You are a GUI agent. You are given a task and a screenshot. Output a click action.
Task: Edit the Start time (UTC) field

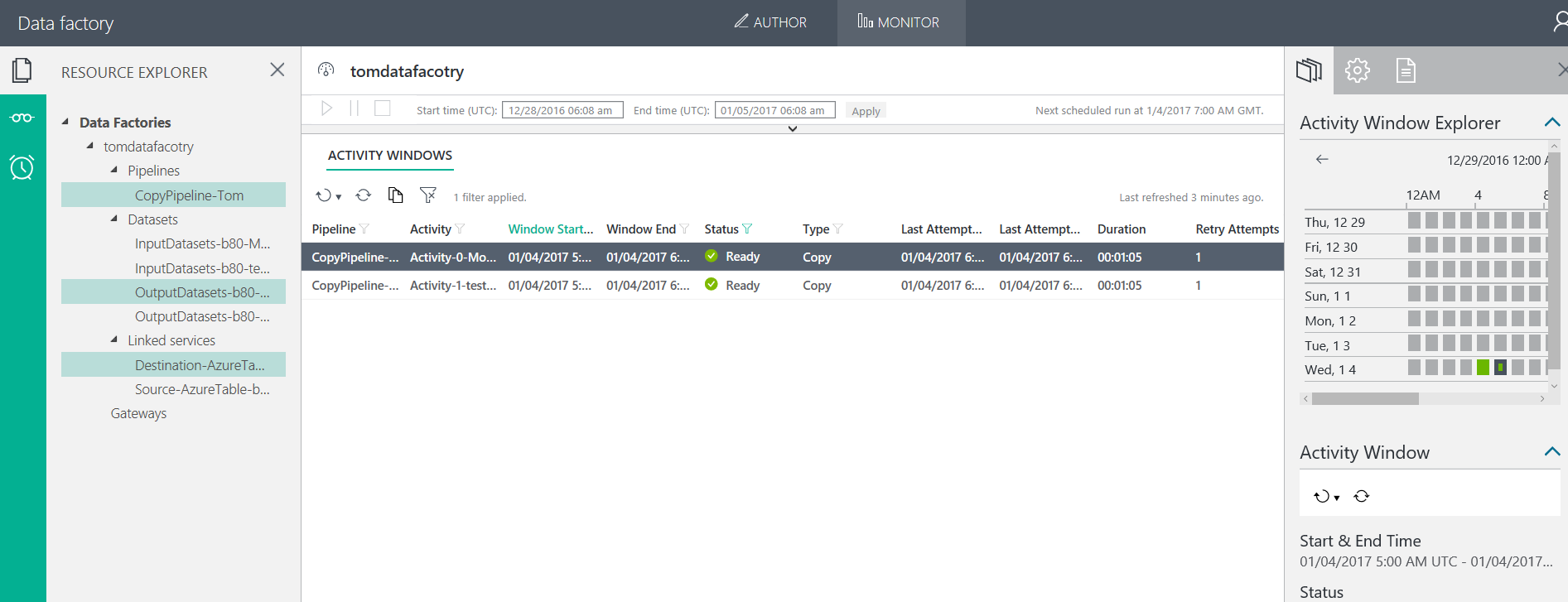[562, 110]
